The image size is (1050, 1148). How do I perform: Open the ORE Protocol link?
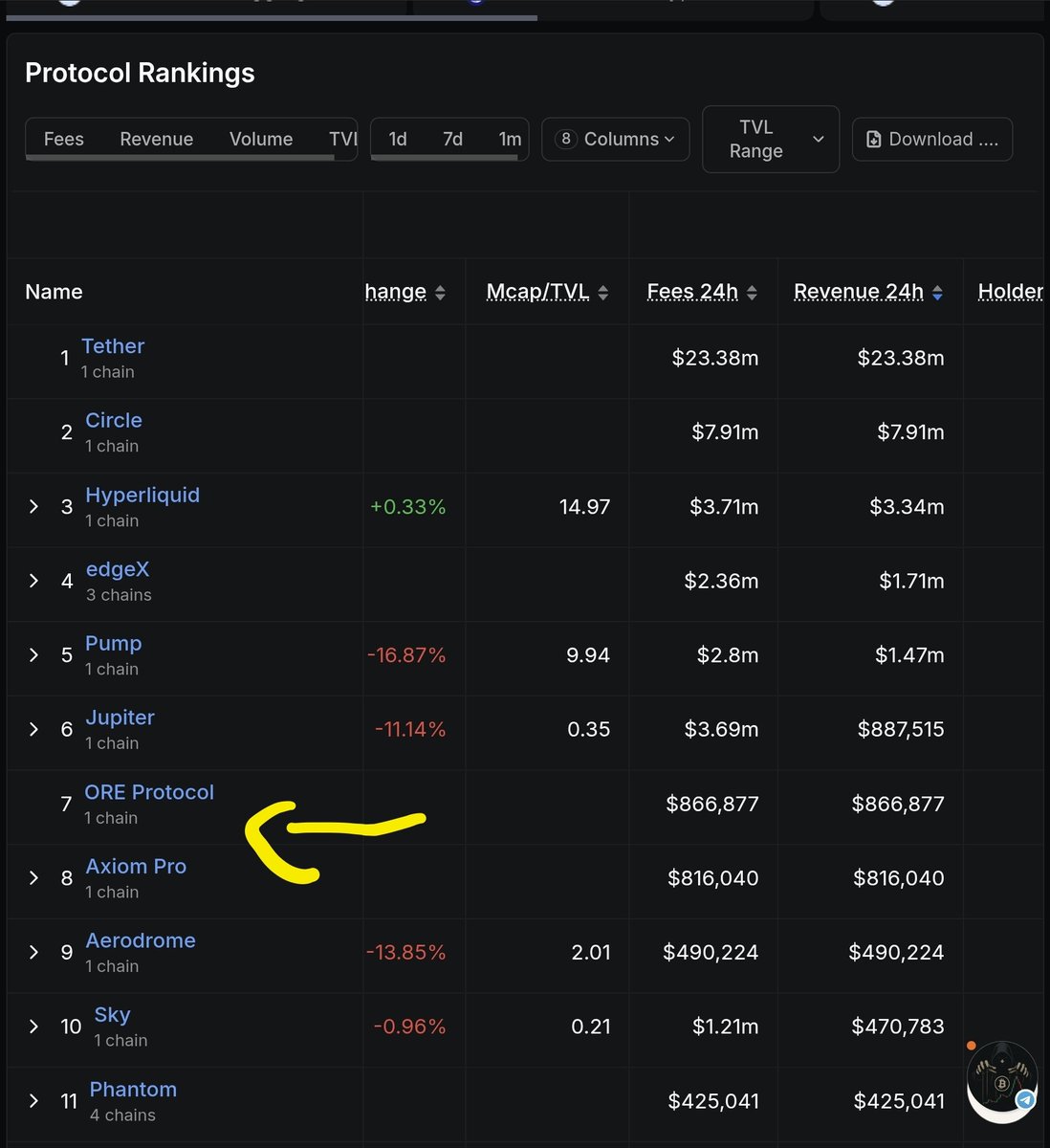click(149, 792)
